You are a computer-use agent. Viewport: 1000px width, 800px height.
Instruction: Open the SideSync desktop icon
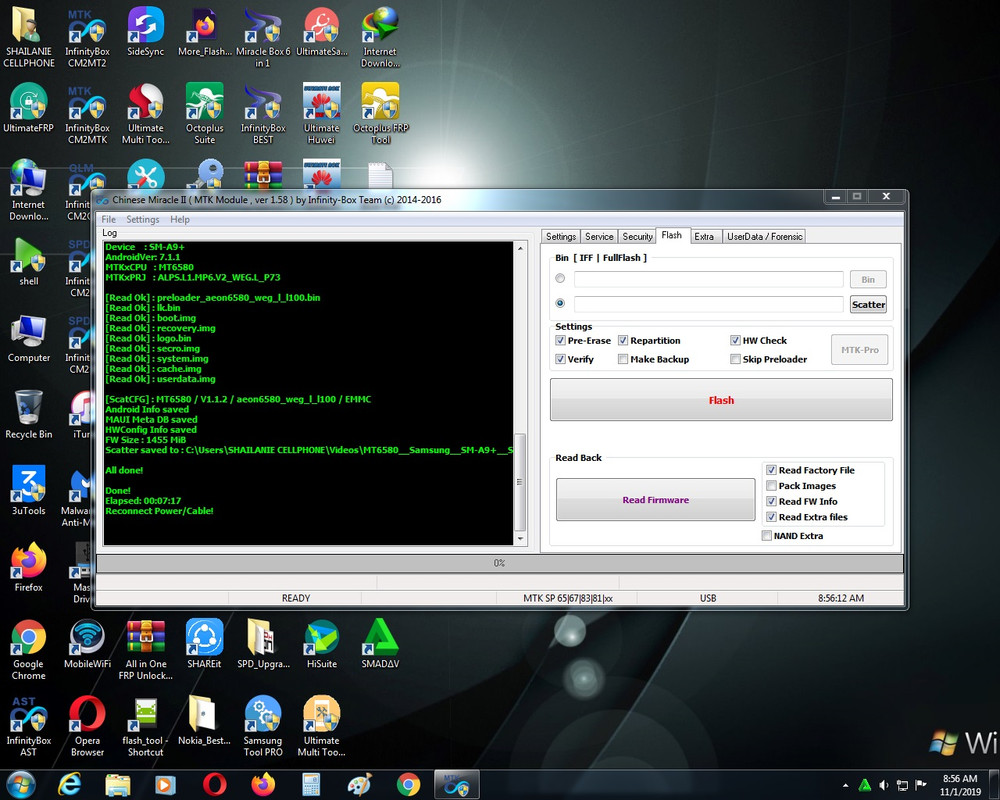tap(145, 32)
